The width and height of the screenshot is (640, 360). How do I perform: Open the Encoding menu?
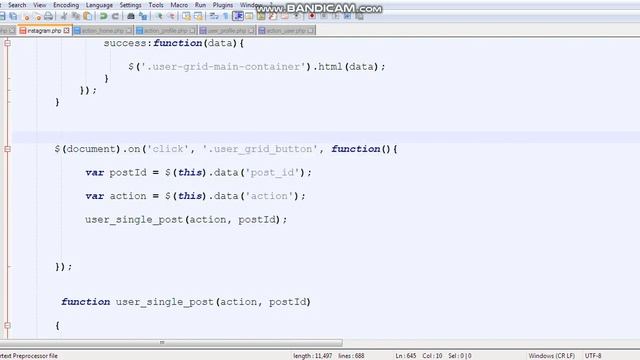pyautogui.click(x=66, y=5)
